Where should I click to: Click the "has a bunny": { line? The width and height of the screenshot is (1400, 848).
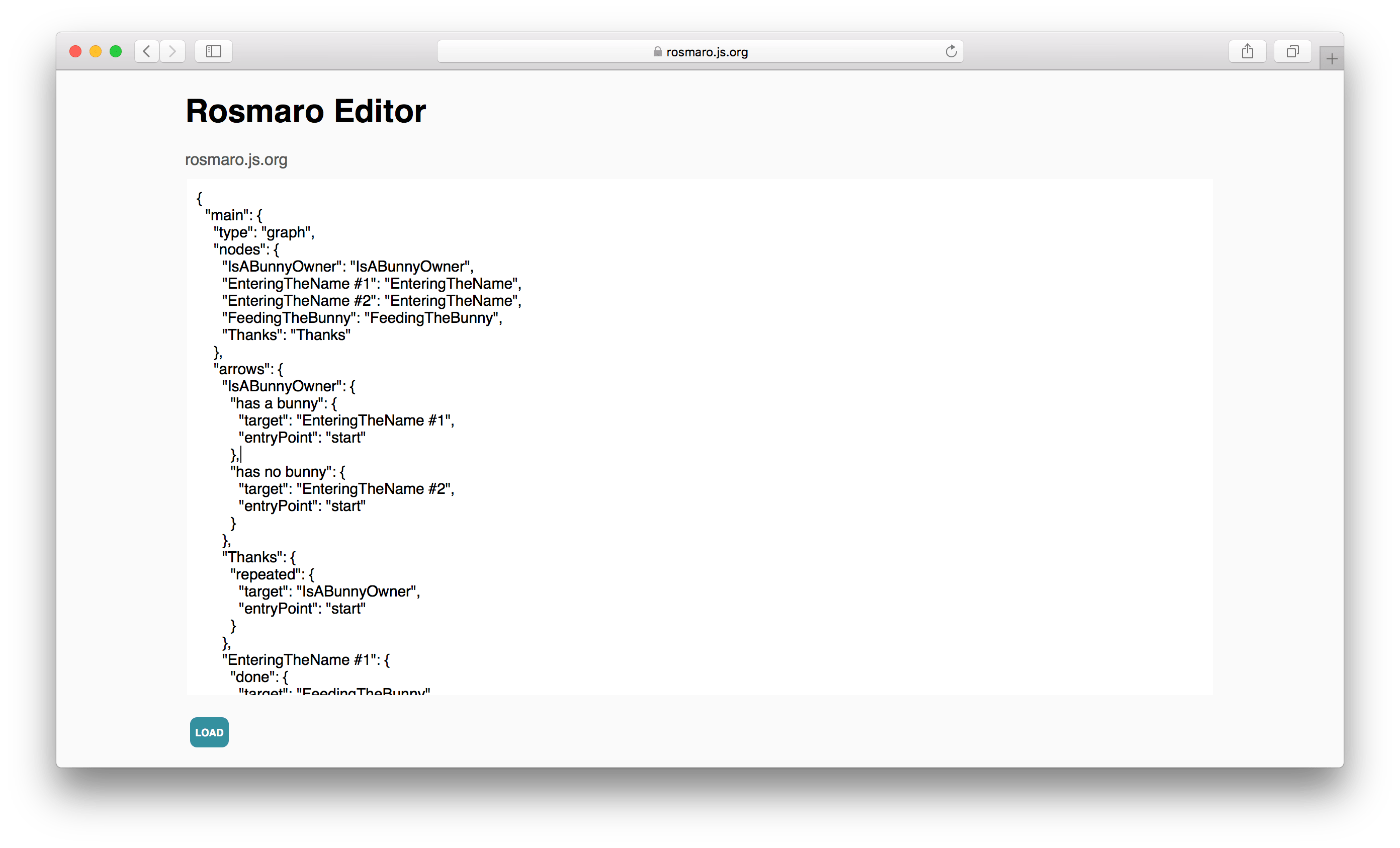(284, 403)
